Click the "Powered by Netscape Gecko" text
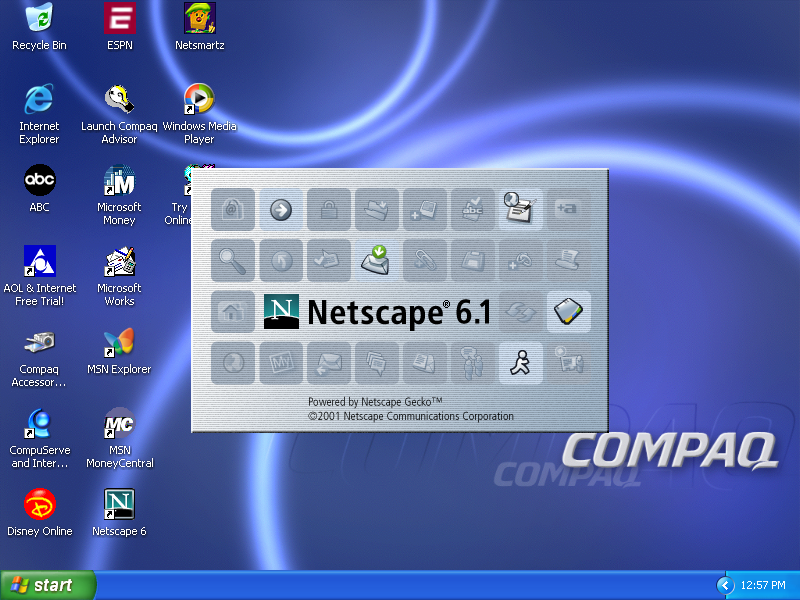Screen dimensions: 800x600 click(x=375, y=402)
